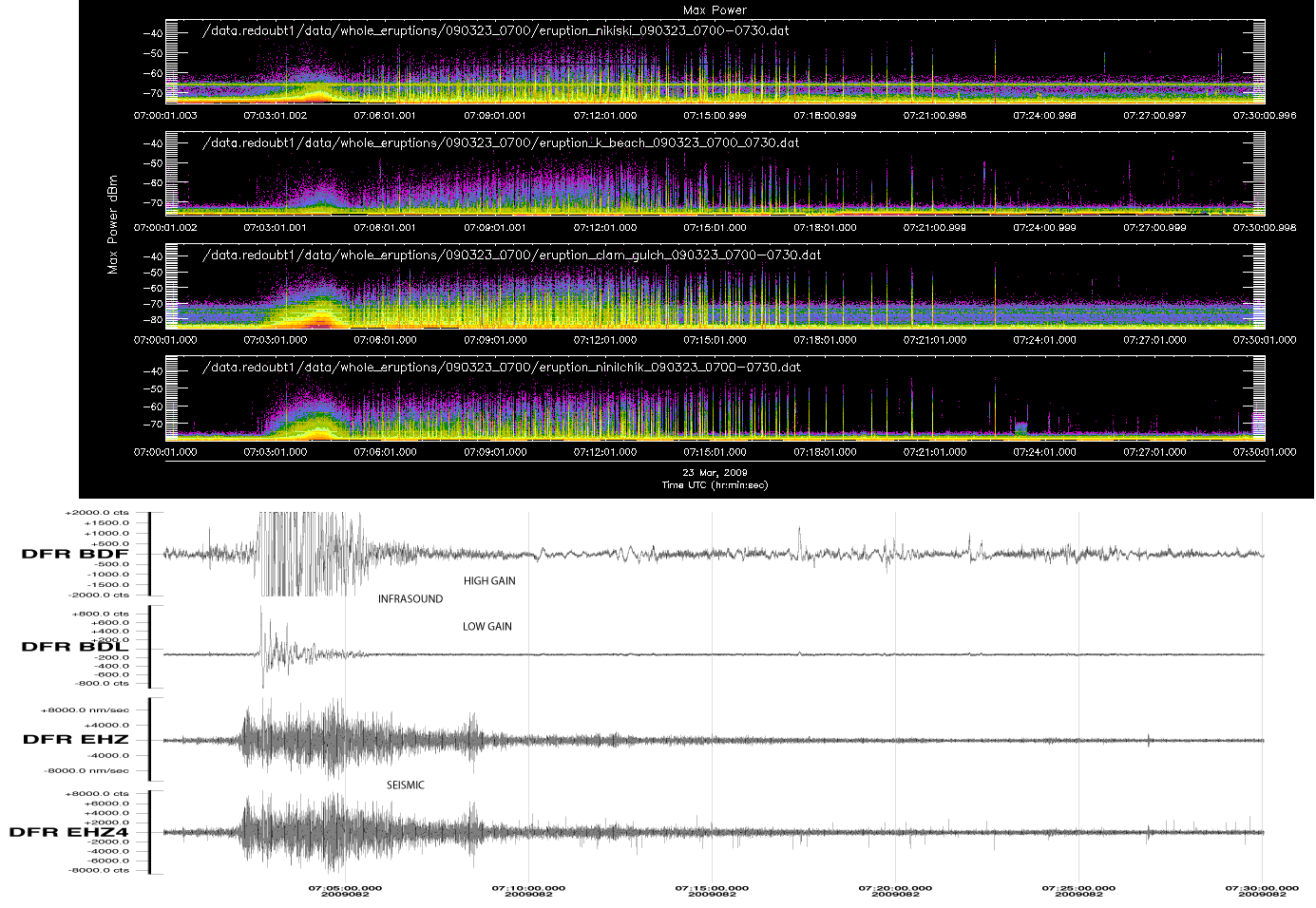Click the SEISMIC annotation
1316x908 pixels.
pos(406,785)
